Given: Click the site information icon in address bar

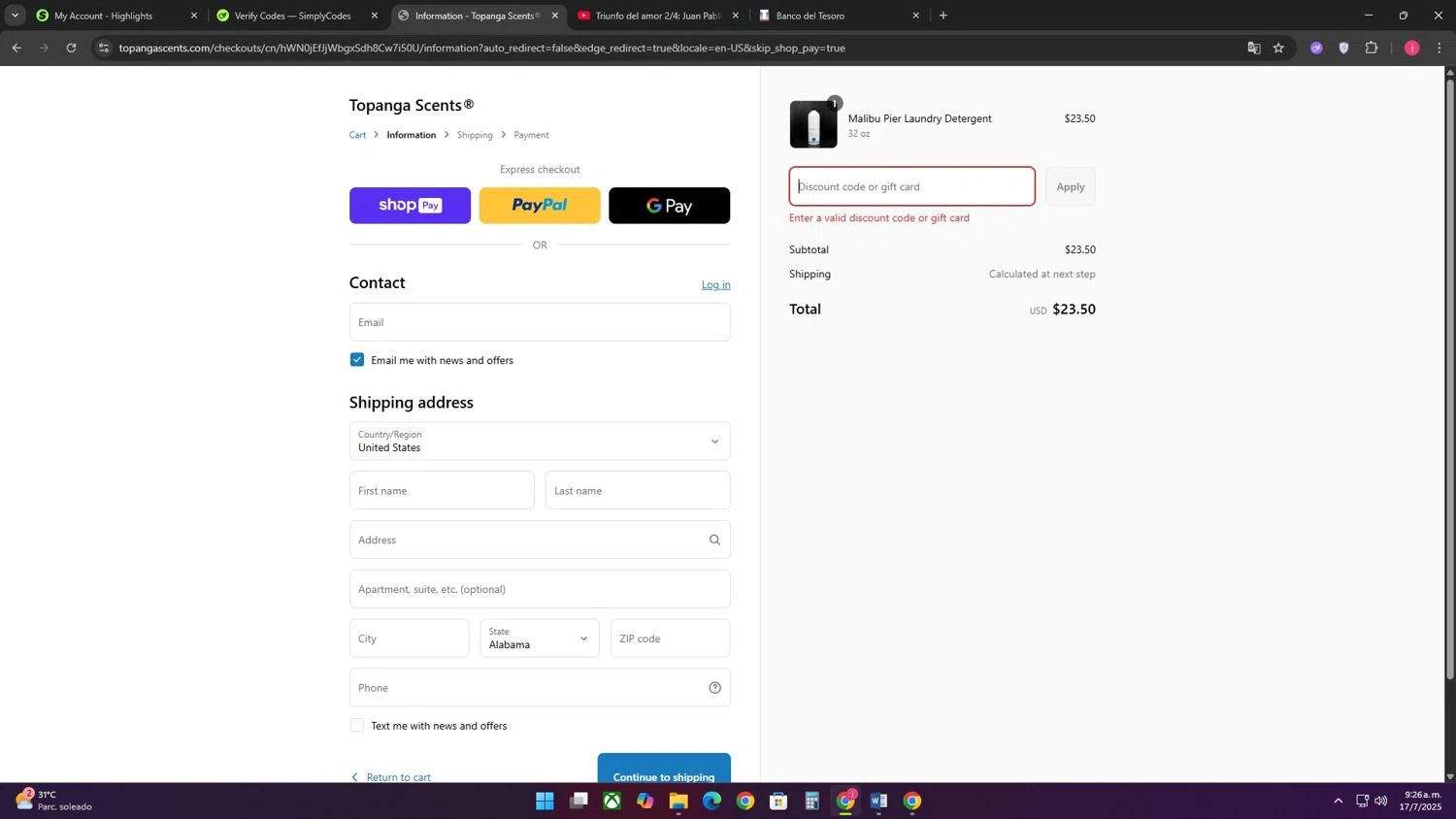Looking at the screenshot, I should [104, 48].
